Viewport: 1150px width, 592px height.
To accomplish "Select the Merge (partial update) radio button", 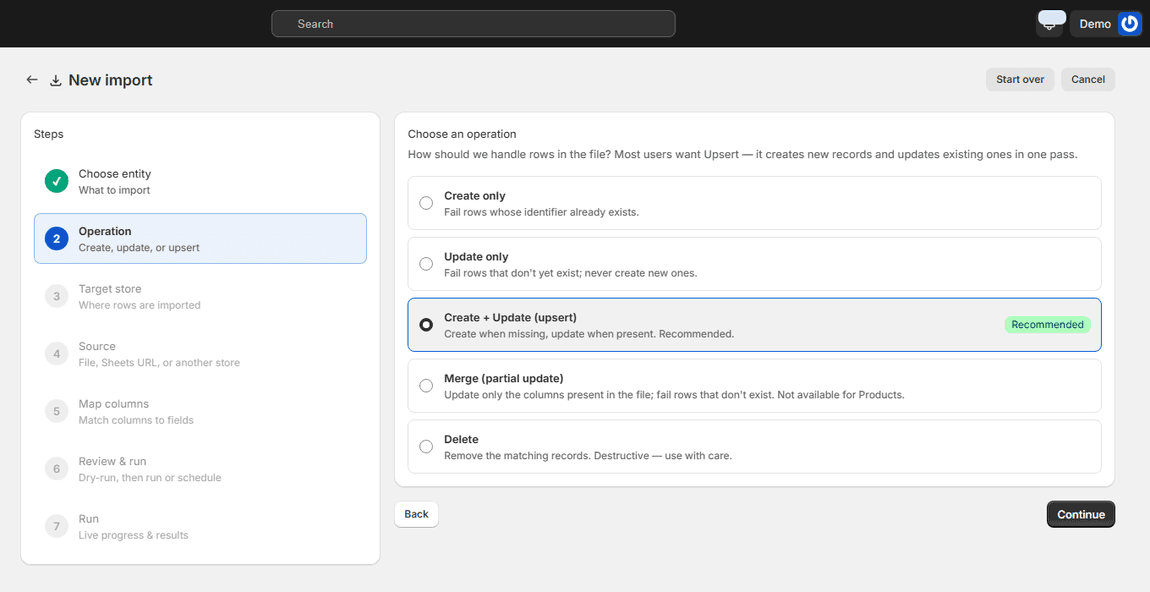I will click(426, 386).
